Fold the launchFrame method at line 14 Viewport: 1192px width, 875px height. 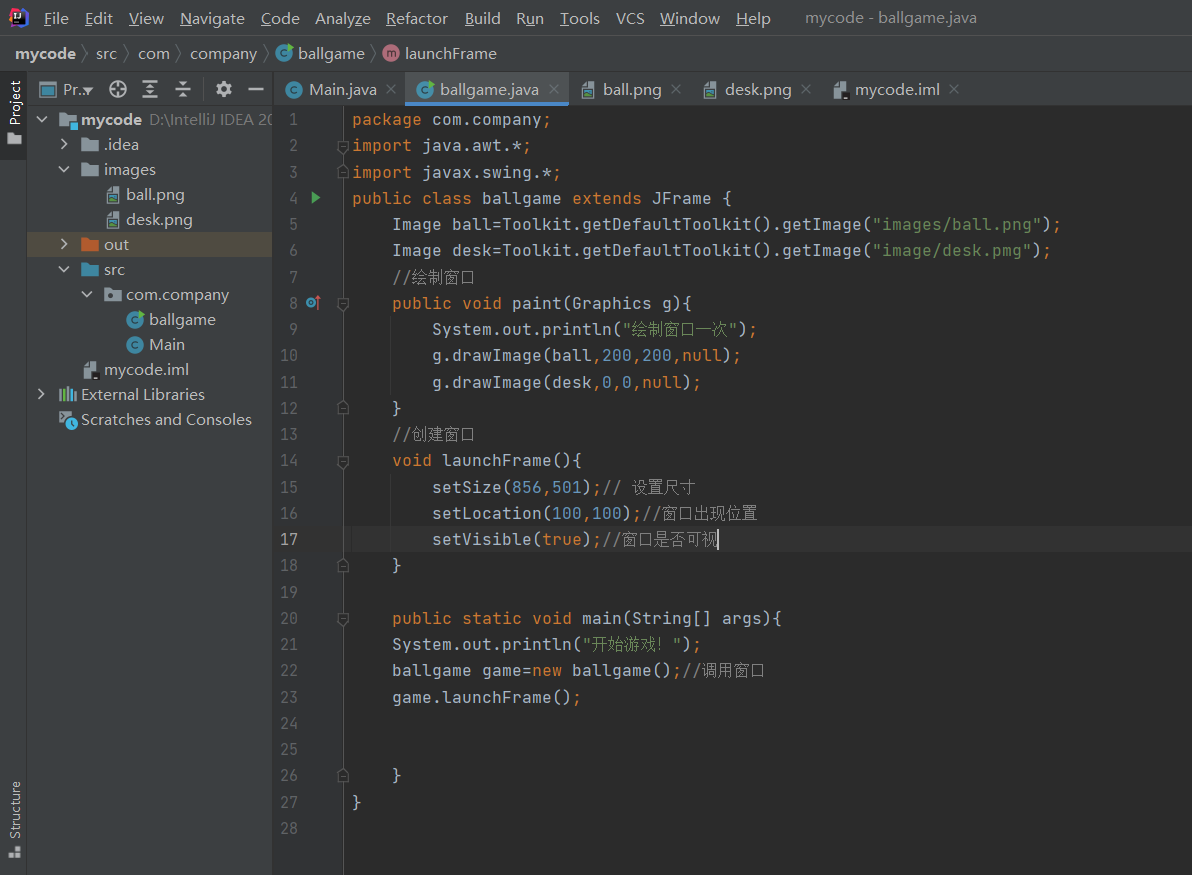343,461
